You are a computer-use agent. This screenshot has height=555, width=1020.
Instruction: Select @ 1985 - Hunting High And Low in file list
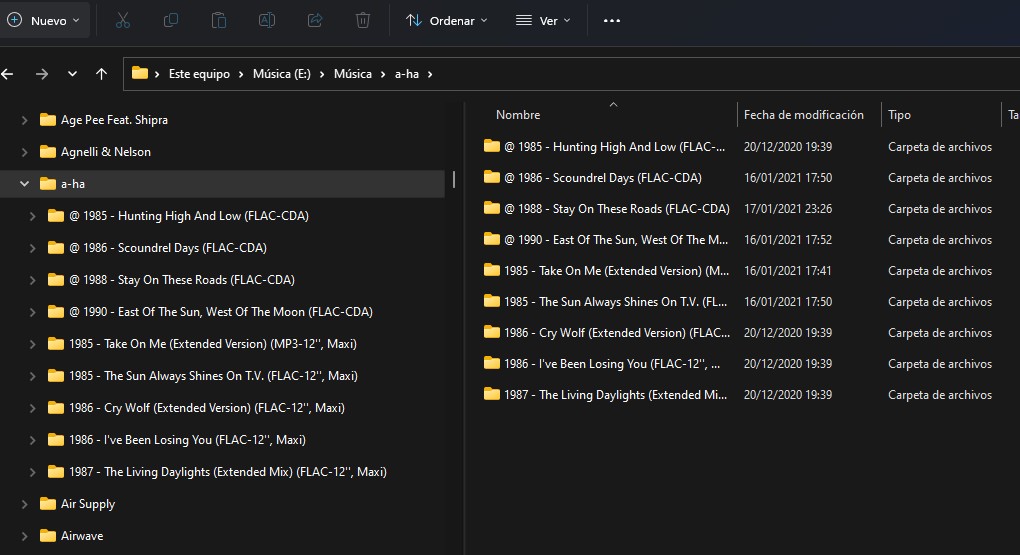[x=614, y=146]
